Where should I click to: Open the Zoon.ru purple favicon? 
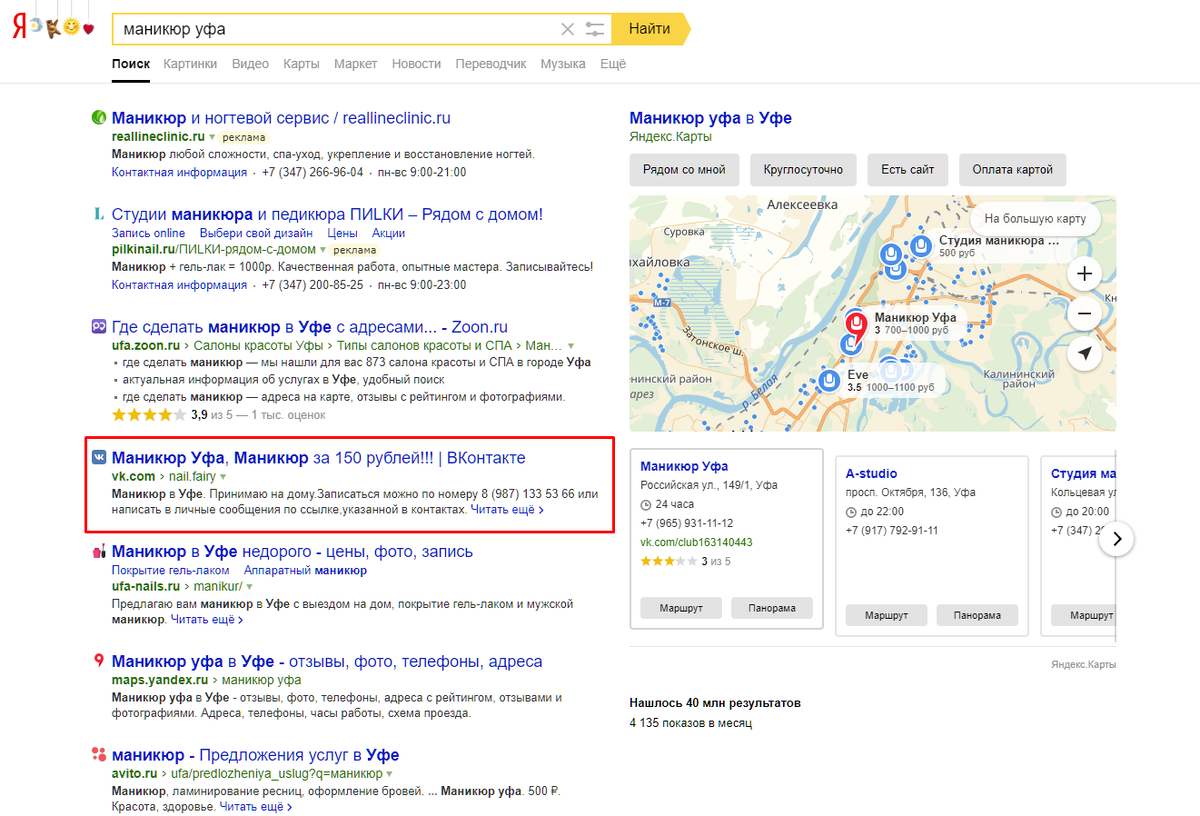coord(99,326)
